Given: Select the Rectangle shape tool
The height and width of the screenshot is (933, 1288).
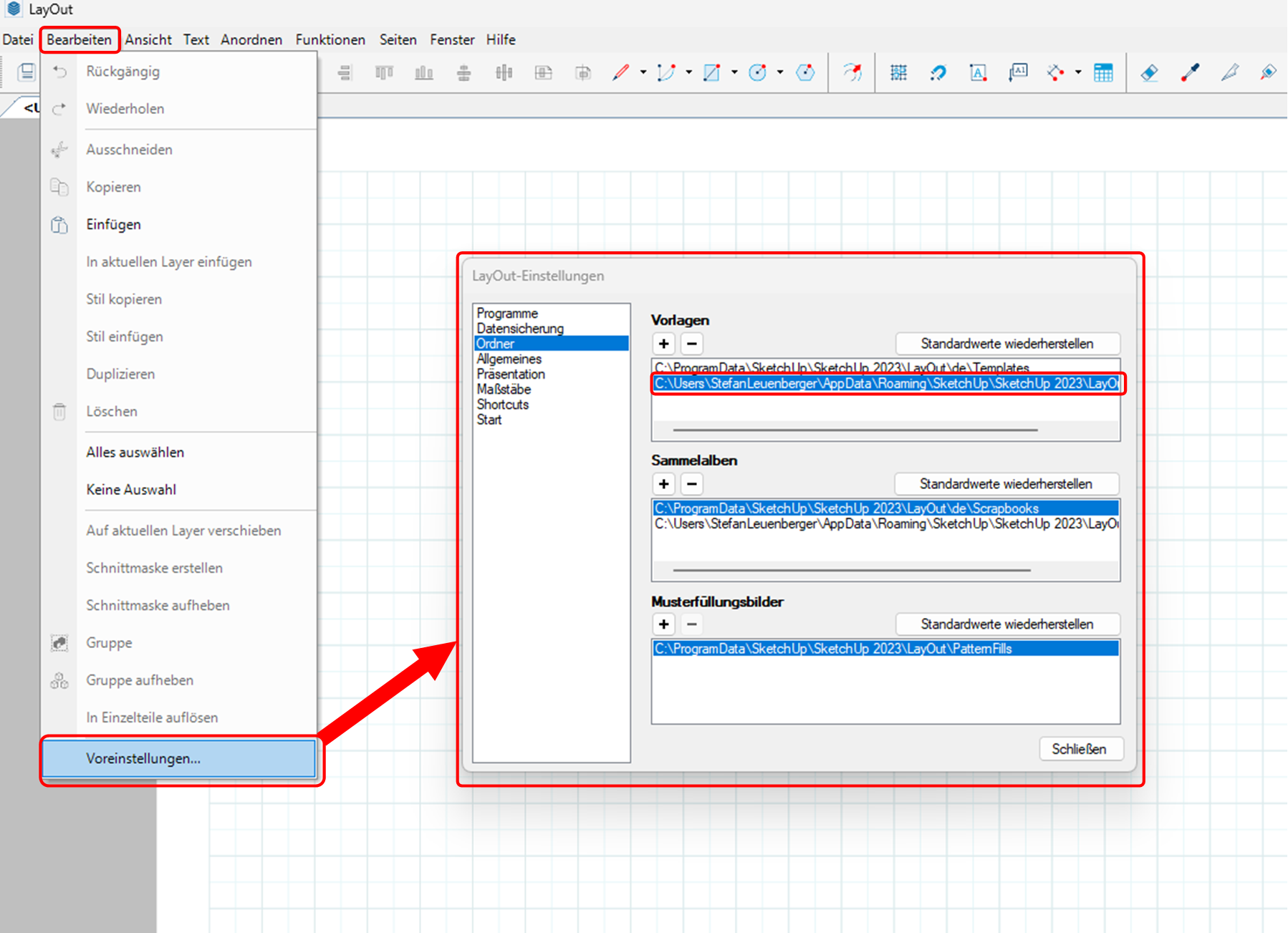Looking at the screenshot, I should 711,72.
